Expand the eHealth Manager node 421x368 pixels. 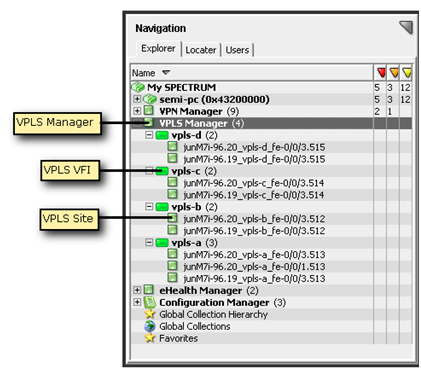(137, 290)
